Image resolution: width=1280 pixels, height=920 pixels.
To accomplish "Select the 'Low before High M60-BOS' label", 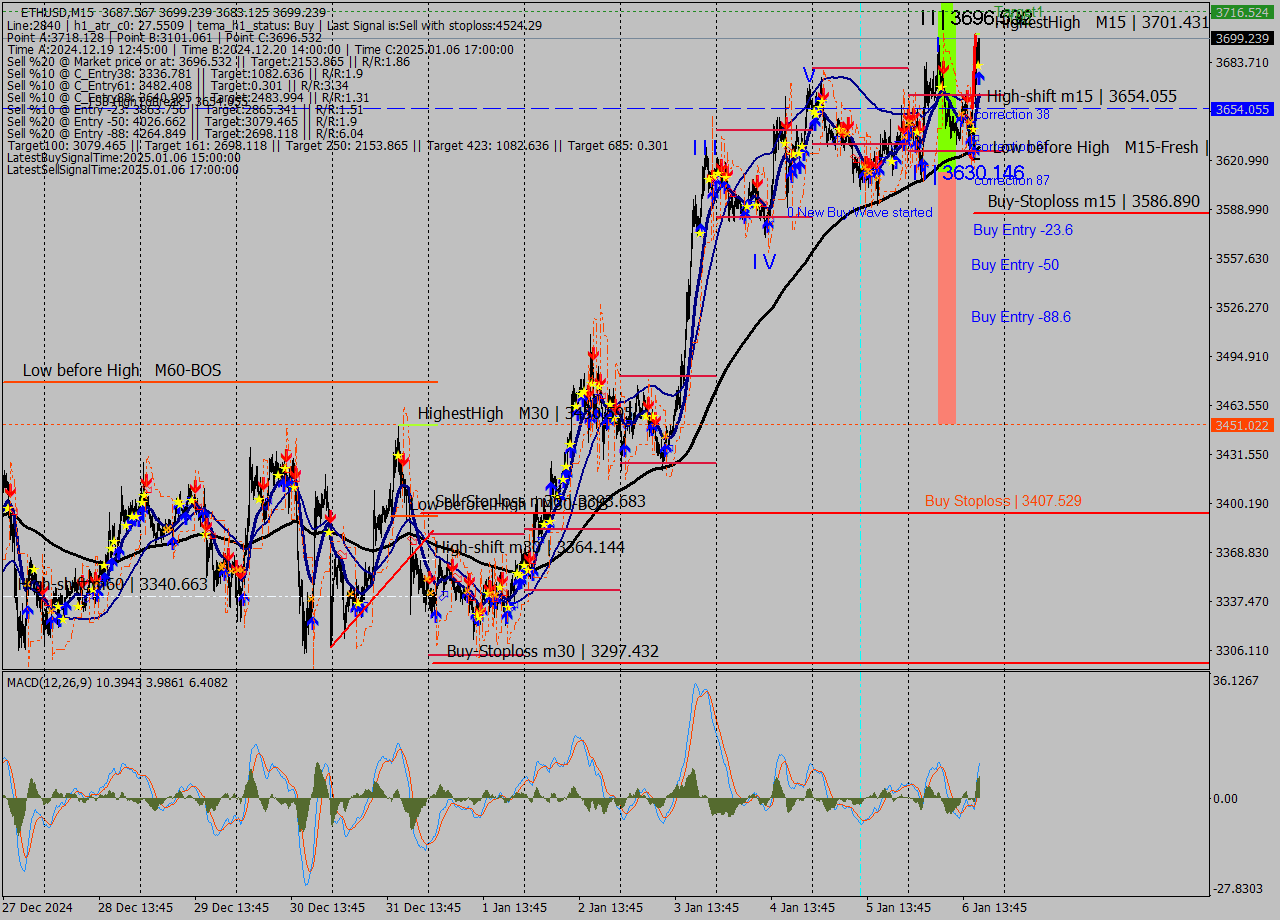I will [122, 370].
